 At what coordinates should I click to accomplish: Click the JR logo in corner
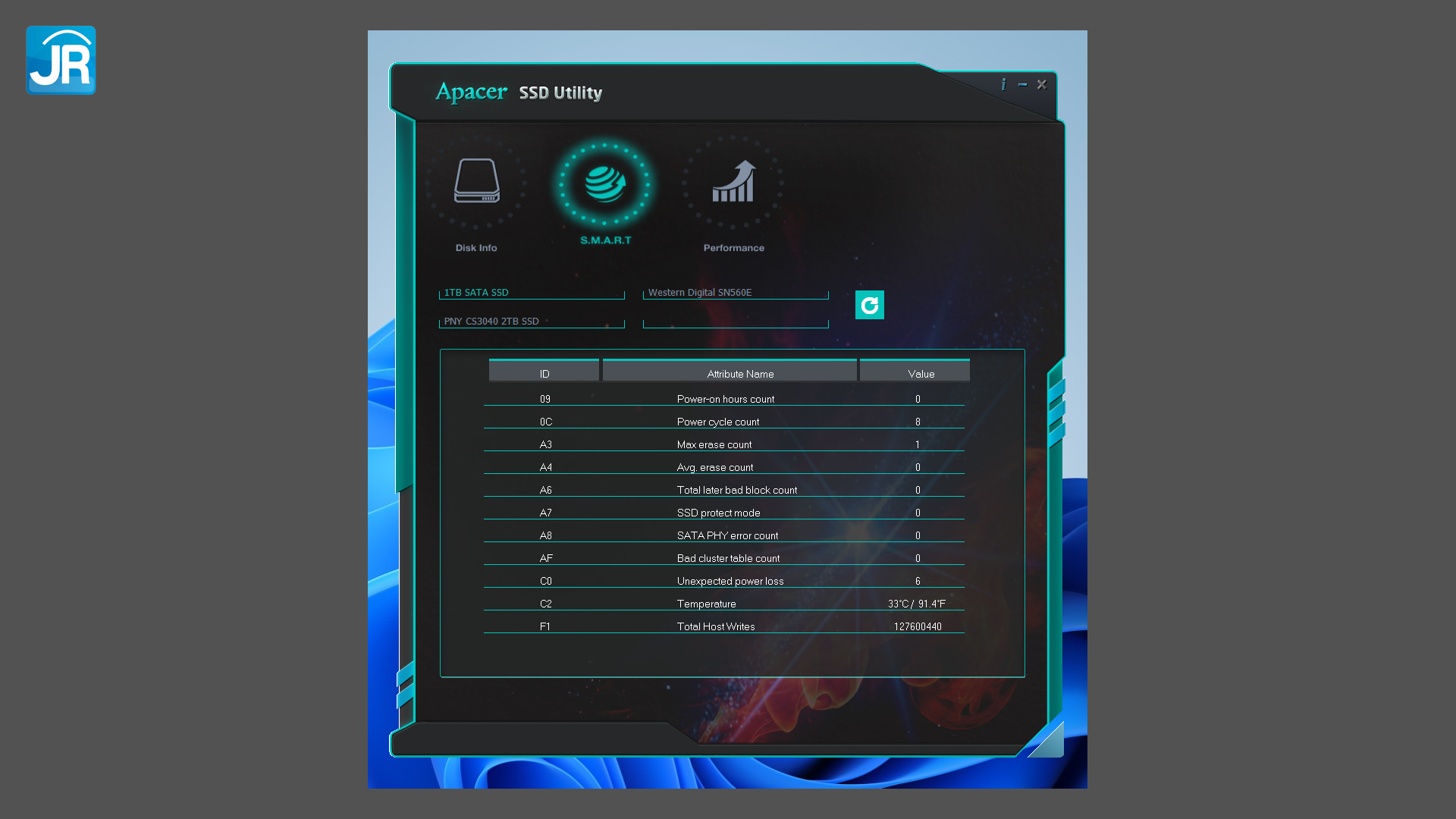point(61,60)
